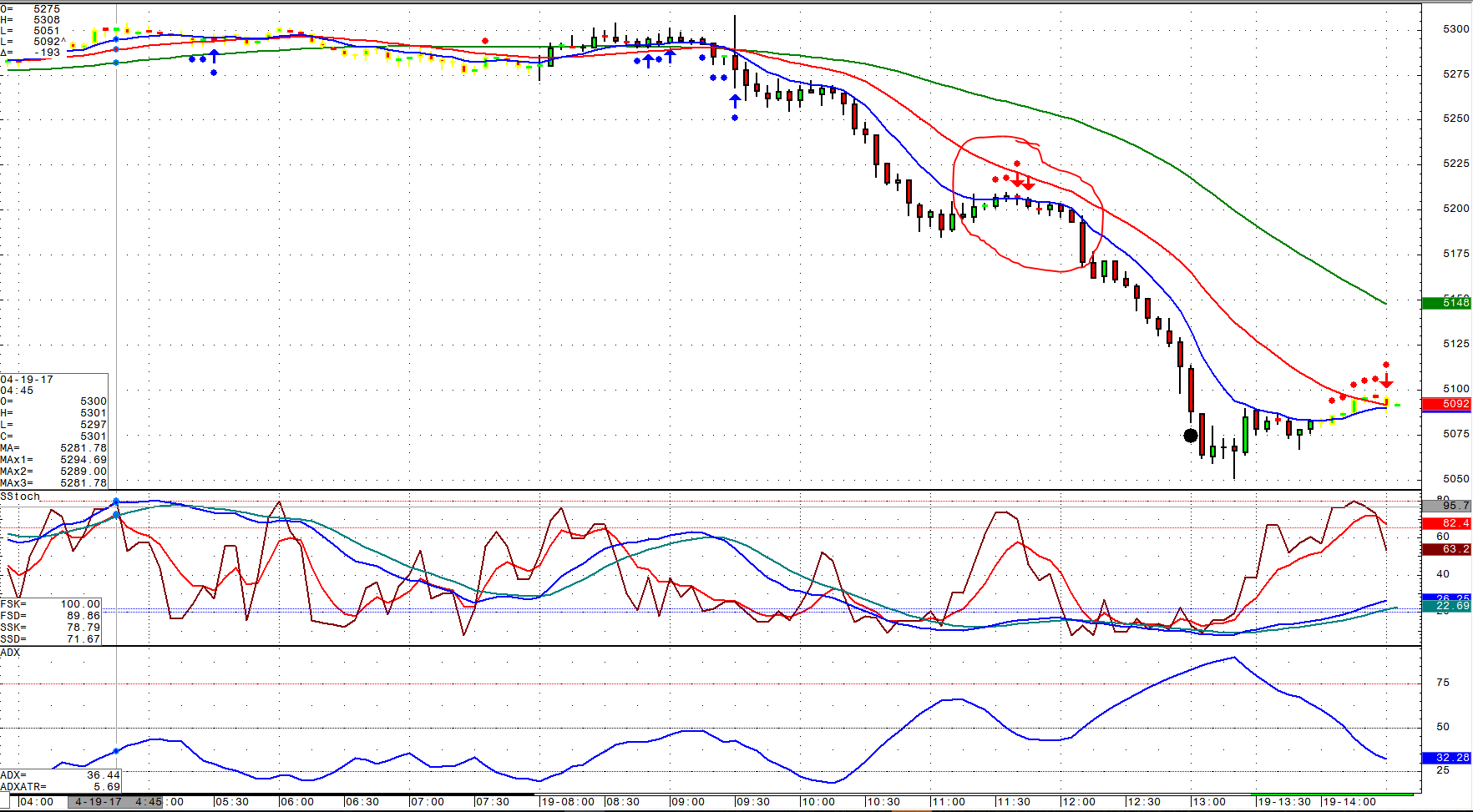Click the ADX= 36.44 readout
The image size is (1473, 812).
click(x=60, y=775)
